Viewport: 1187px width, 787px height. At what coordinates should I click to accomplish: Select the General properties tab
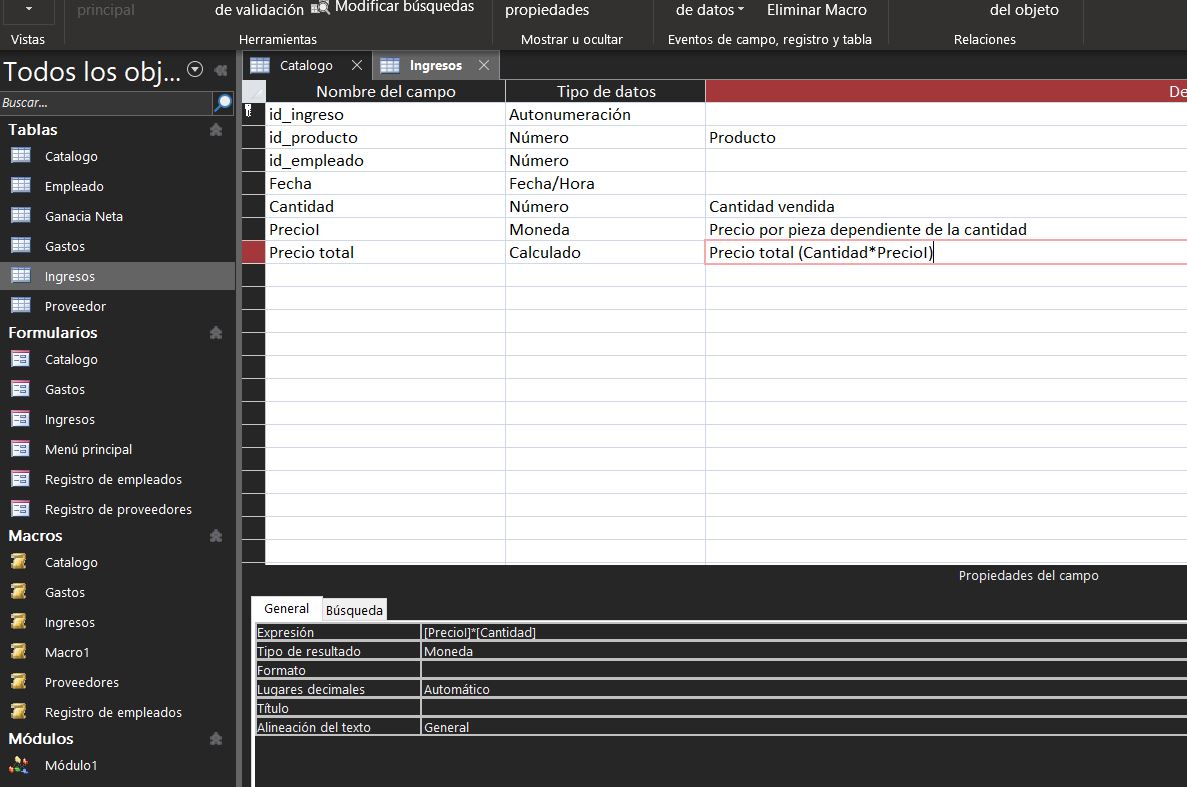[x=286, y=608]
